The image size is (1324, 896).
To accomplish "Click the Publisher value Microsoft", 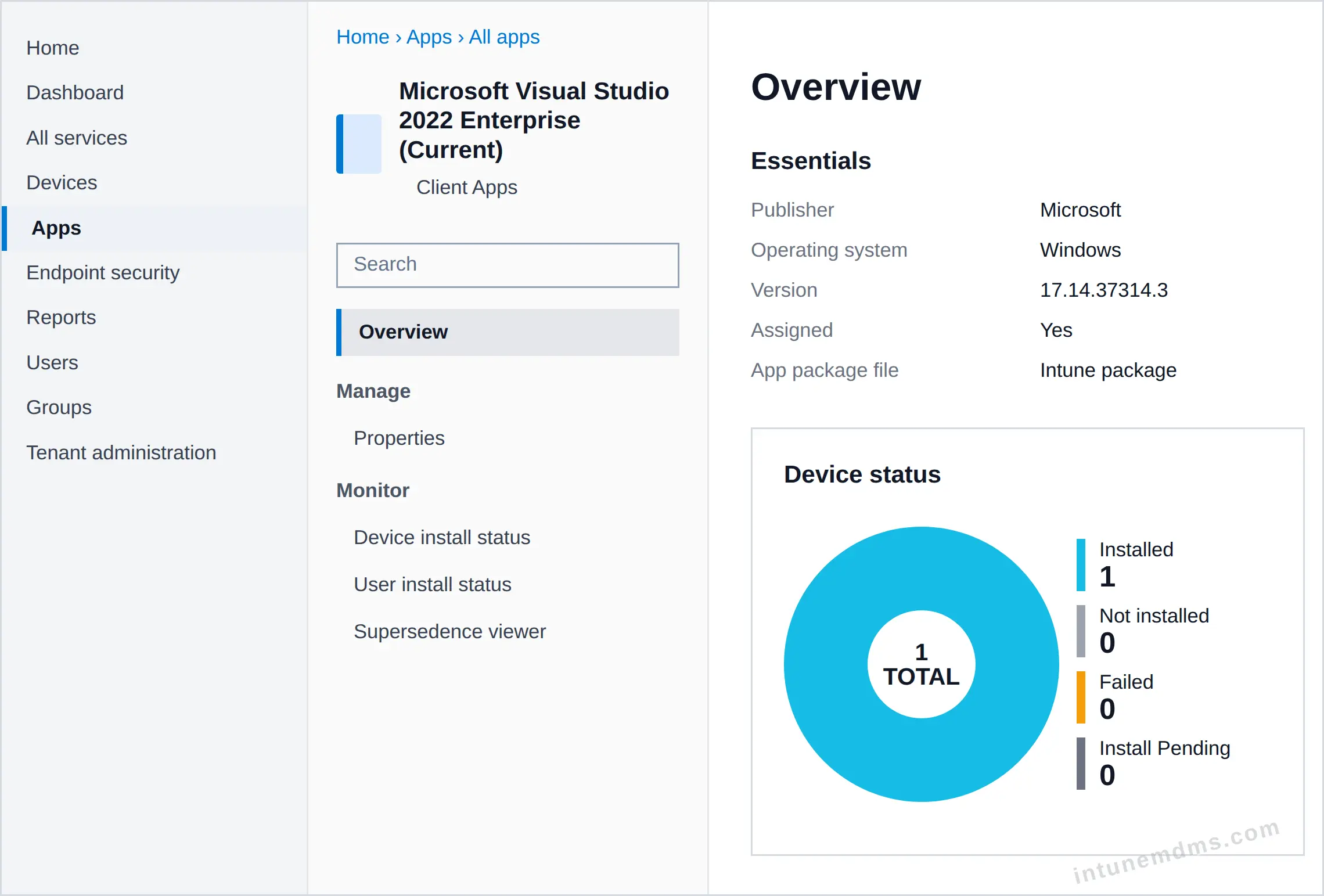I will point(1080,210).
